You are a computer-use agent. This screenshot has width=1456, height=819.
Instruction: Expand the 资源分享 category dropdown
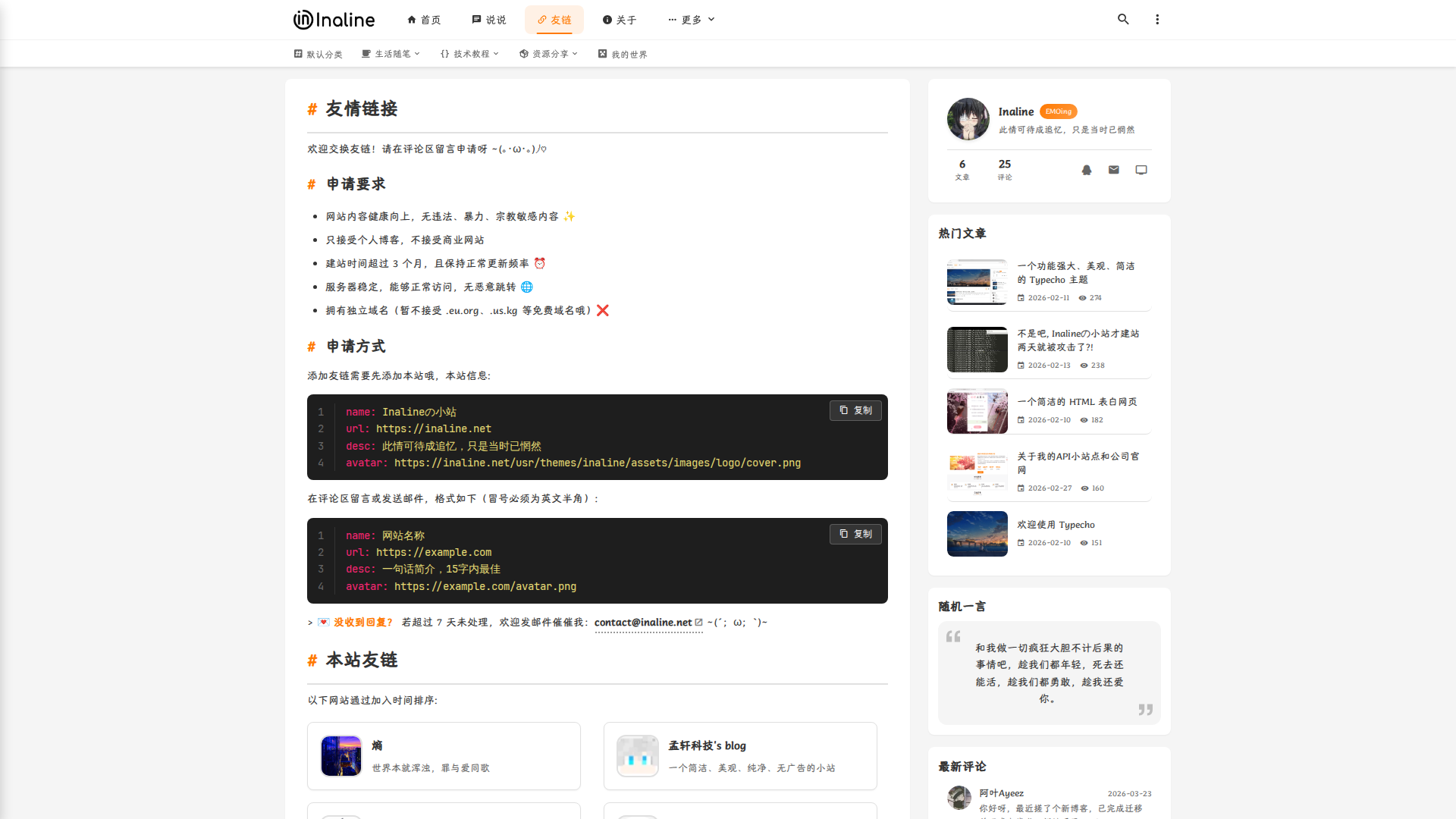[x=575, y=54]
